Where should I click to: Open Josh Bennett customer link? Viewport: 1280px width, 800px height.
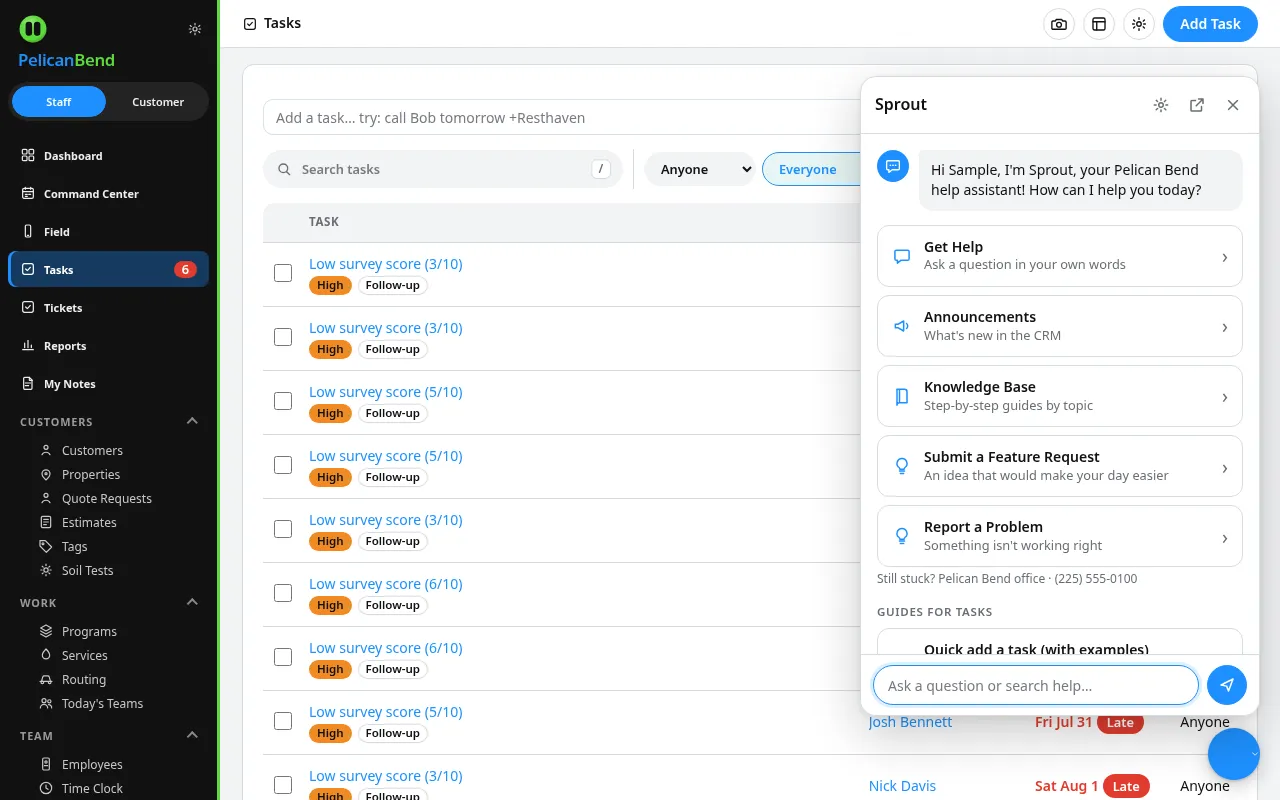[910, 722]
